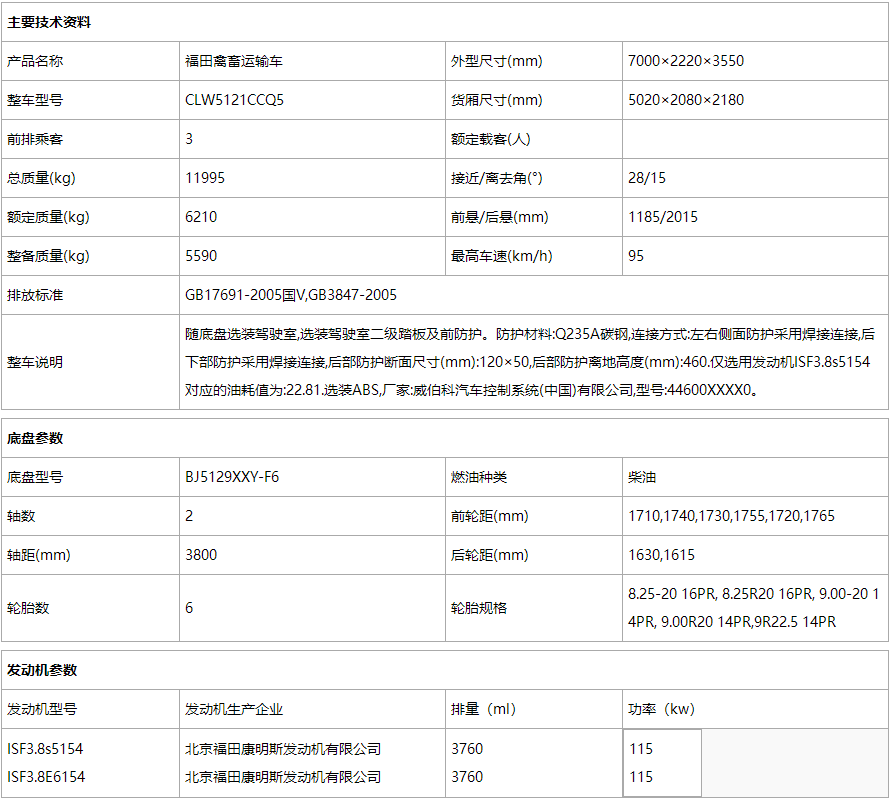Viewport: 890px width, 800px height.
Task: Click the 整车说明 paragraph starting 随底盘选装驾驶室
Action: (530, 362)
